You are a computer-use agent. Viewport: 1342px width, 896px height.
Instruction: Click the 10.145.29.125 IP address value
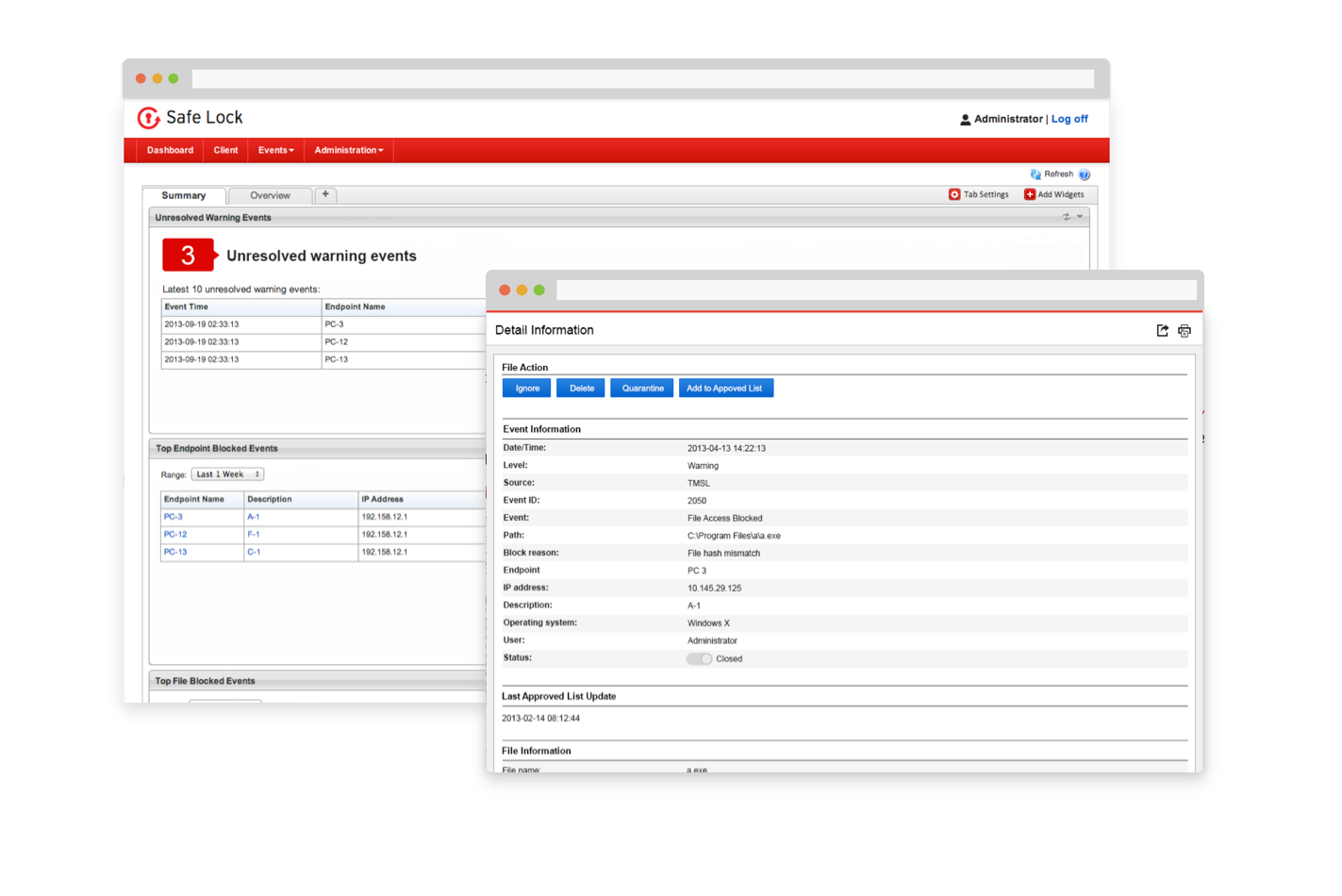point(714,589)
